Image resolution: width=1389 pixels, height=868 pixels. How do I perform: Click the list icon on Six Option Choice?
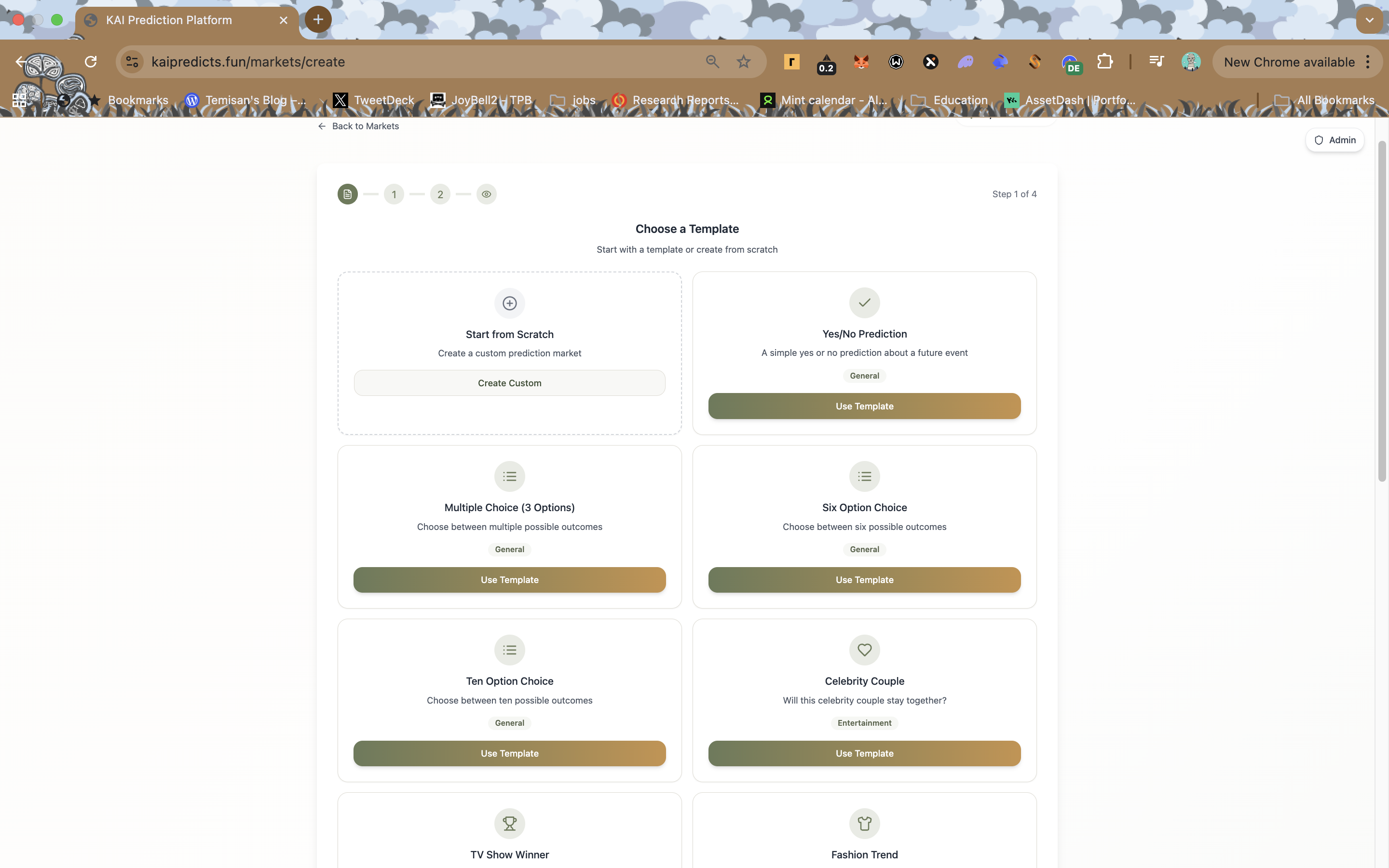coord(864,476)
